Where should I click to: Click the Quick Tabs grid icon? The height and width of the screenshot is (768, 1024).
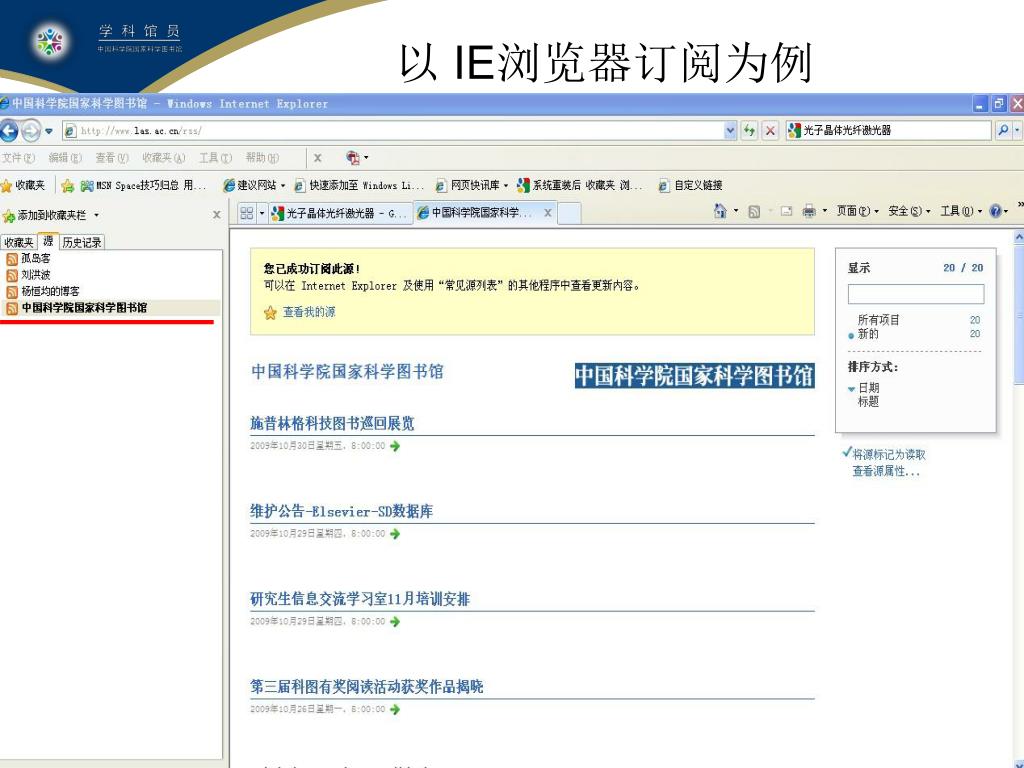(x=246, y=213)
